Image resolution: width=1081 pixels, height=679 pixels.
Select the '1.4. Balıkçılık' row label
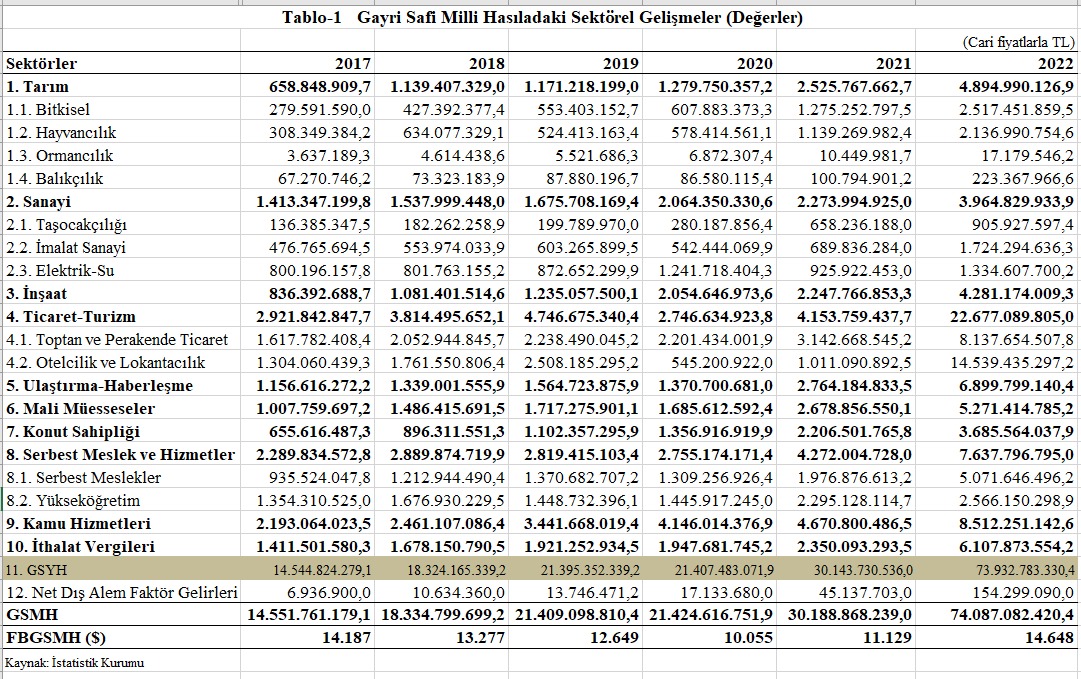pos(54,179)
